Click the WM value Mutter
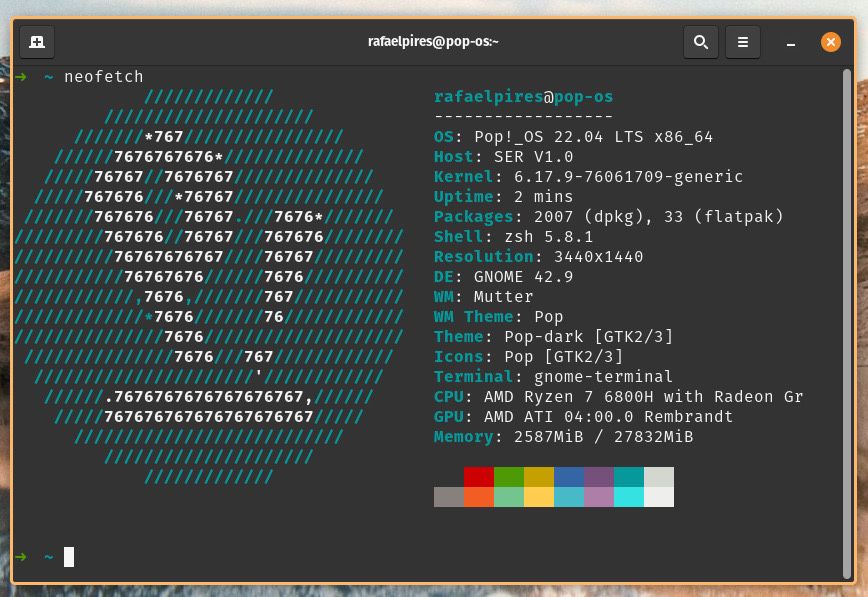 pyautogui.click(x=503, y=296)
